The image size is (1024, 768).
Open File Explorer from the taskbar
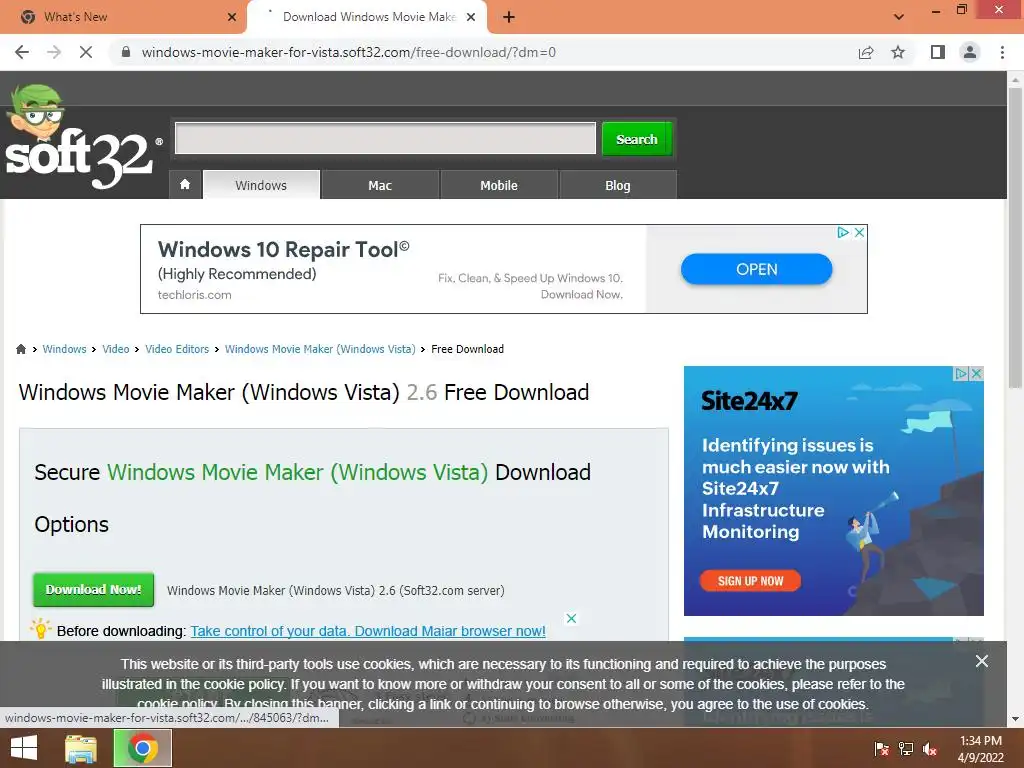(81, 748)
